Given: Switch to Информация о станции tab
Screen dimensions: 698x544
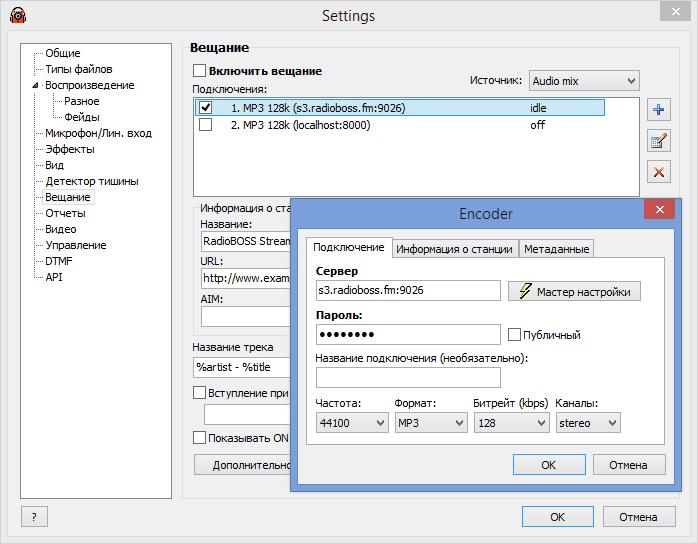Looking at the screenshot, I should pyautogui.click(x=455, y=249).
